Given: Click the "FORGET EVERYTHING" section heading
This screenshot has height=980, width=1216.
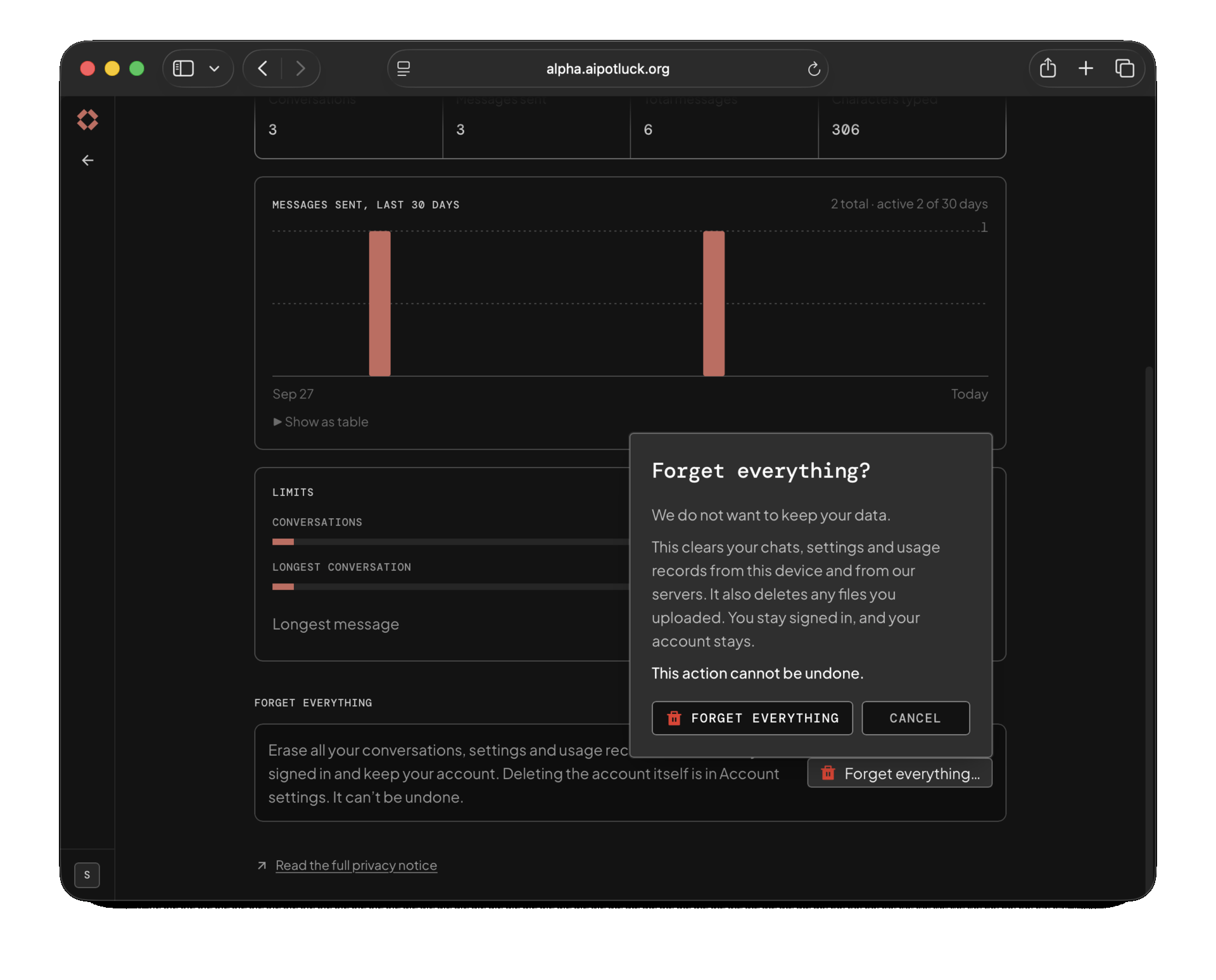Looking at the screenshot, I should click(x=313, y=703).
